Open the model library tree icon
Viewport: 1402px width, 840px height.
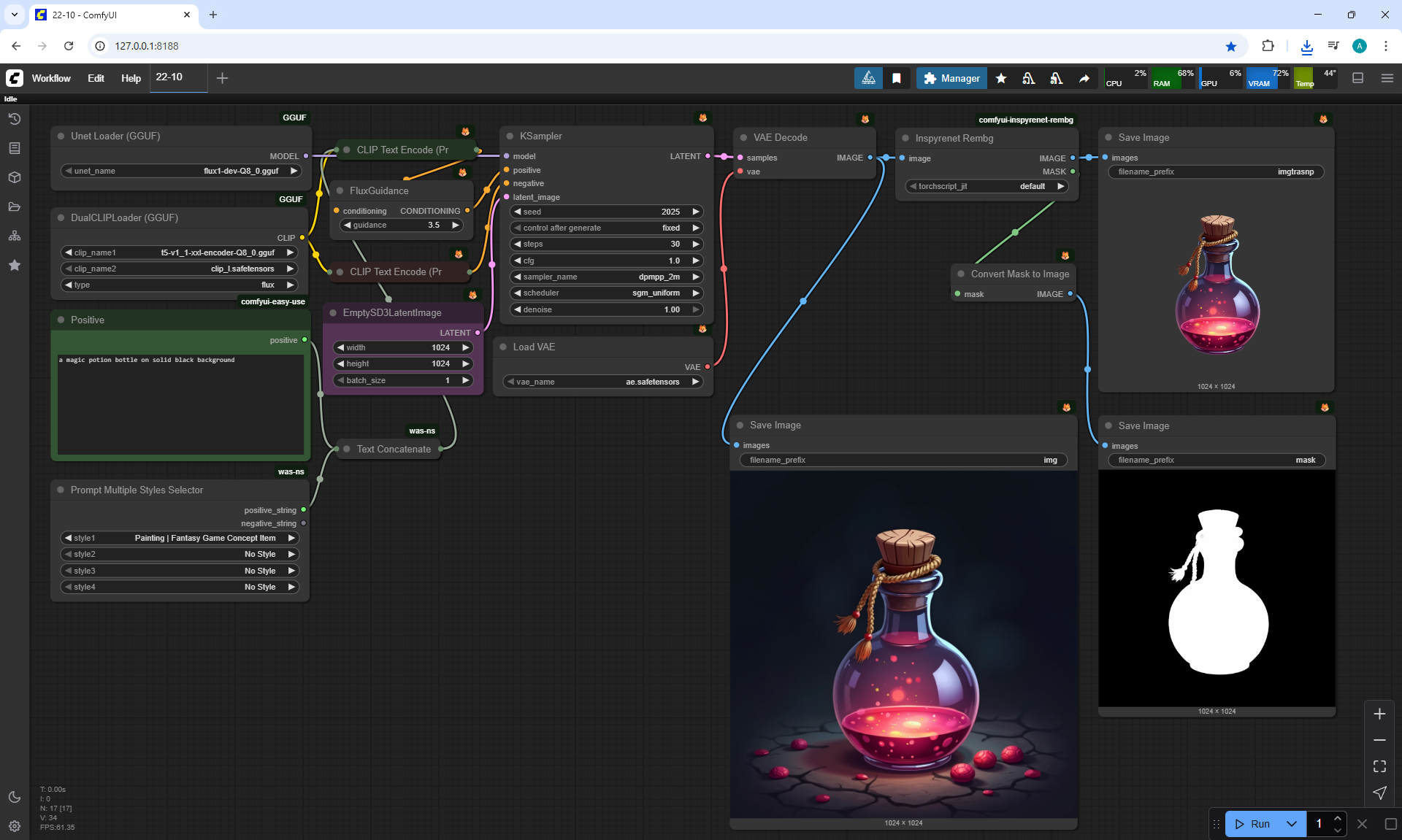coord(14,236)
